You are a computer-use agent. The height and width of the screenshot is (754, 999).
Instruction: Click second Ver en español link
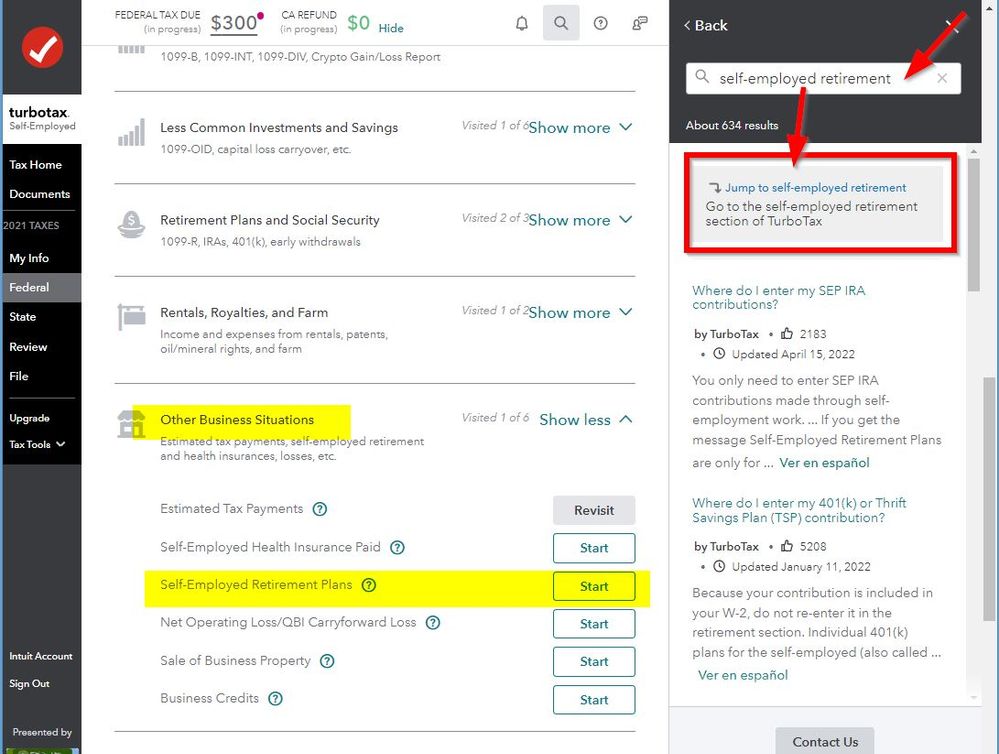click(743, 675)
